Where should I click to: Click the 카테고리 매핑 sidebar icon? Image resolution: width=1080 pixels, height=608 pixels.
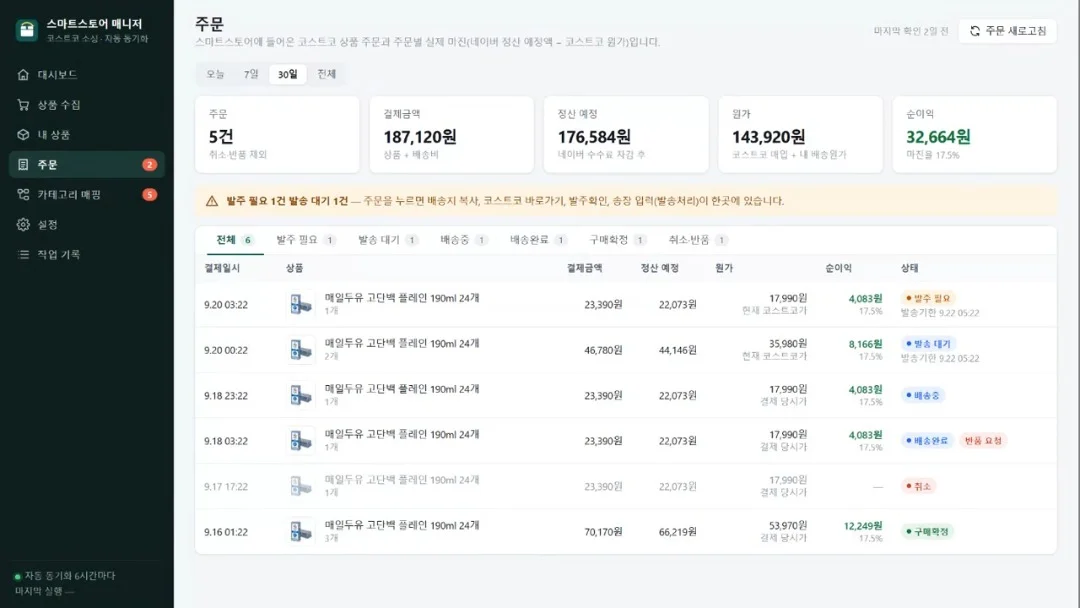pos(23,194)
